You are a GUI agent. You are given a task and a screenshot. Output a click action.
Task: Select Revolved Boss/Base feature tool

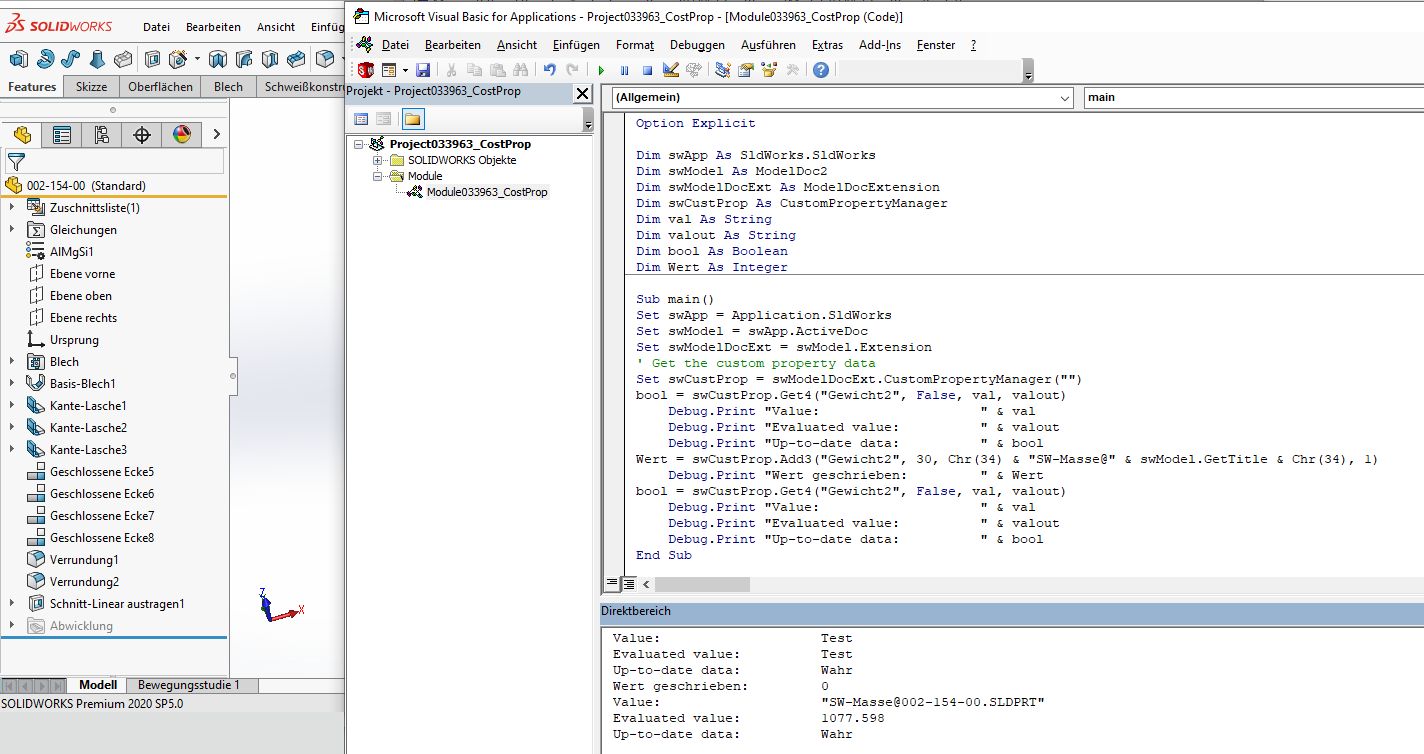tap(46, 58)
